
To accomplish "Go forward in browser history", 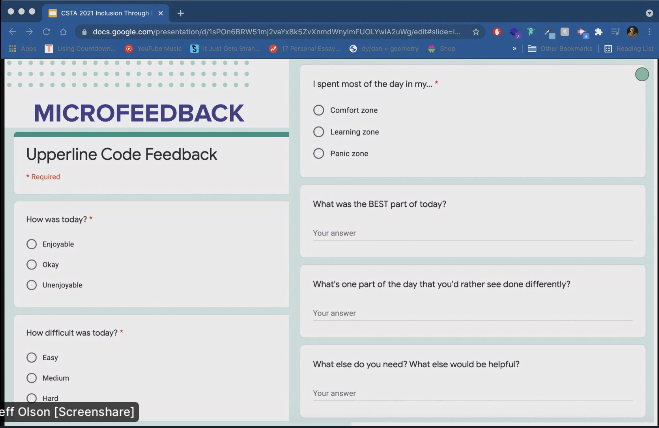I will point(29,32).
